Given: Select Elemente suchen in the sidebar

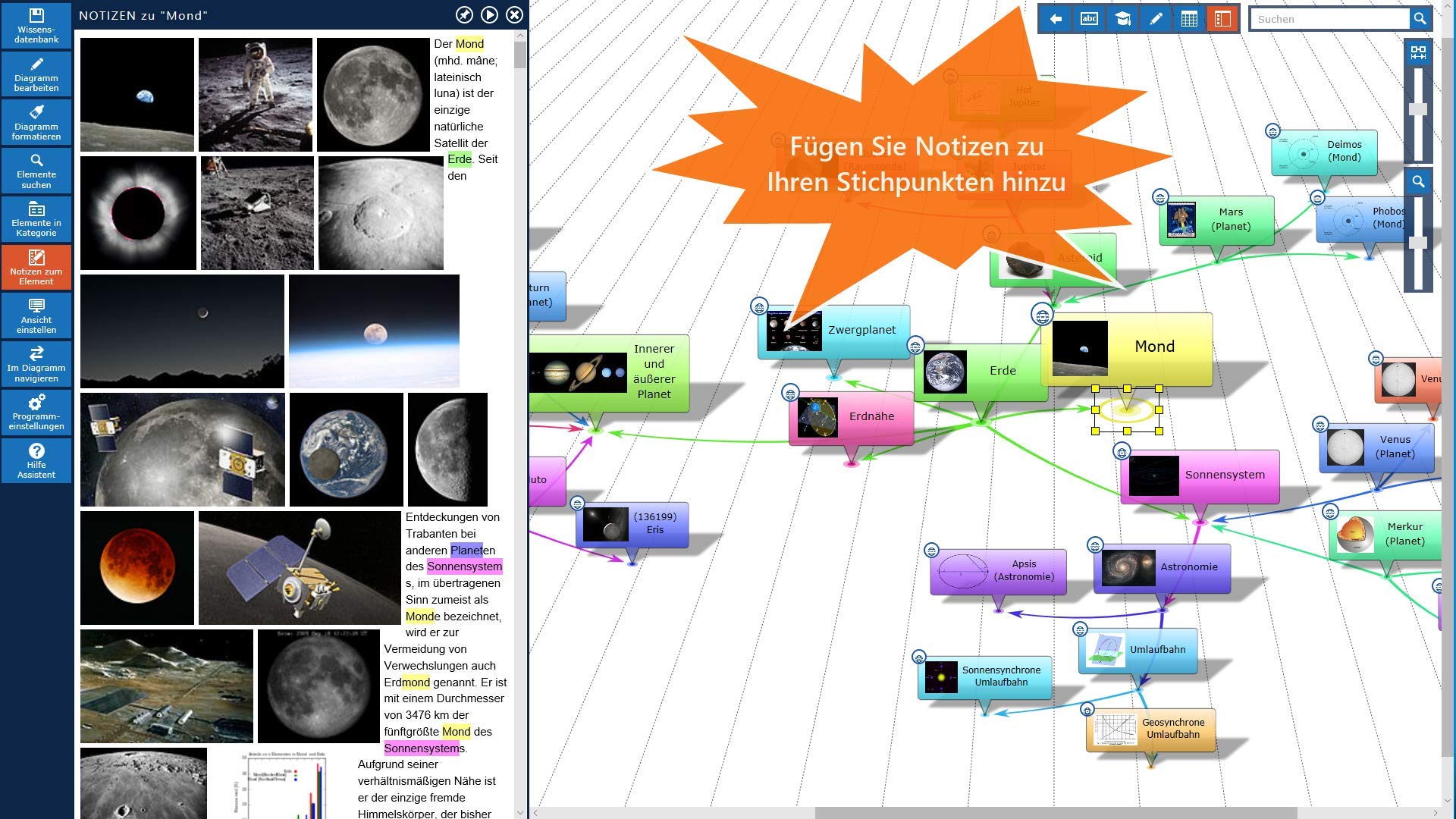Looking at the screenshot, I should (x=36, y=170).
